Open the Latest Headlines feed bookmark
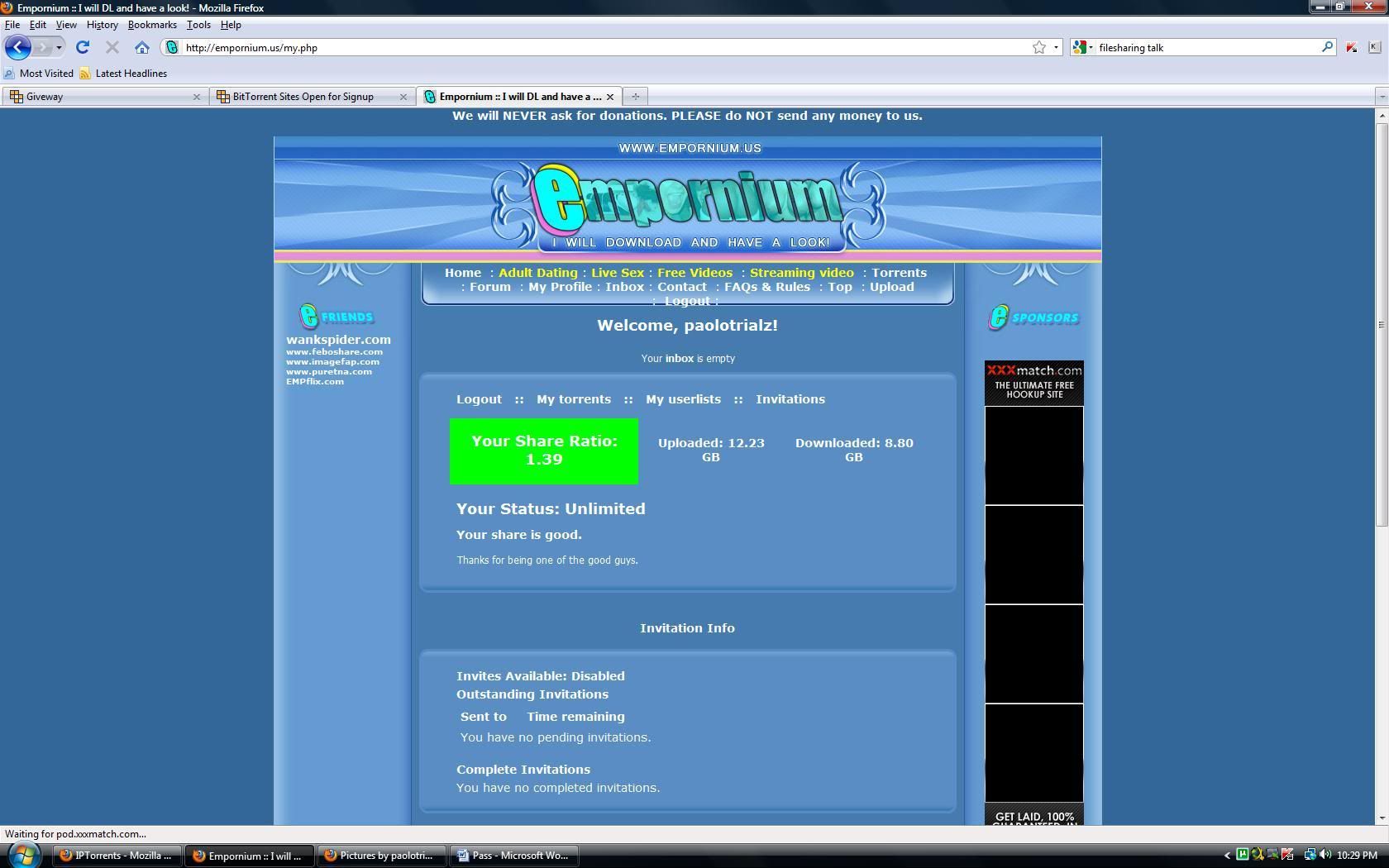The height and width of the screenshot is (868, 1389). pyautogui.click(x=123, y=73)
